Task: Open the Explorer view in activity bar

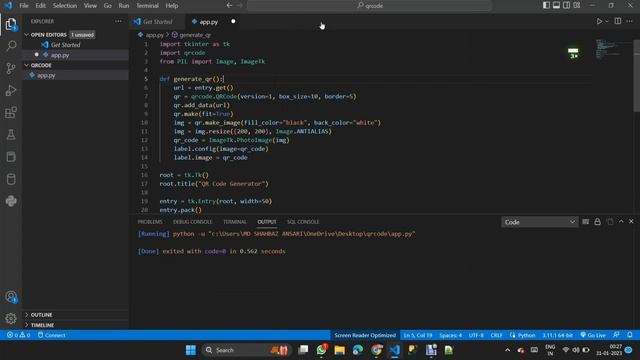Action: 11,24
